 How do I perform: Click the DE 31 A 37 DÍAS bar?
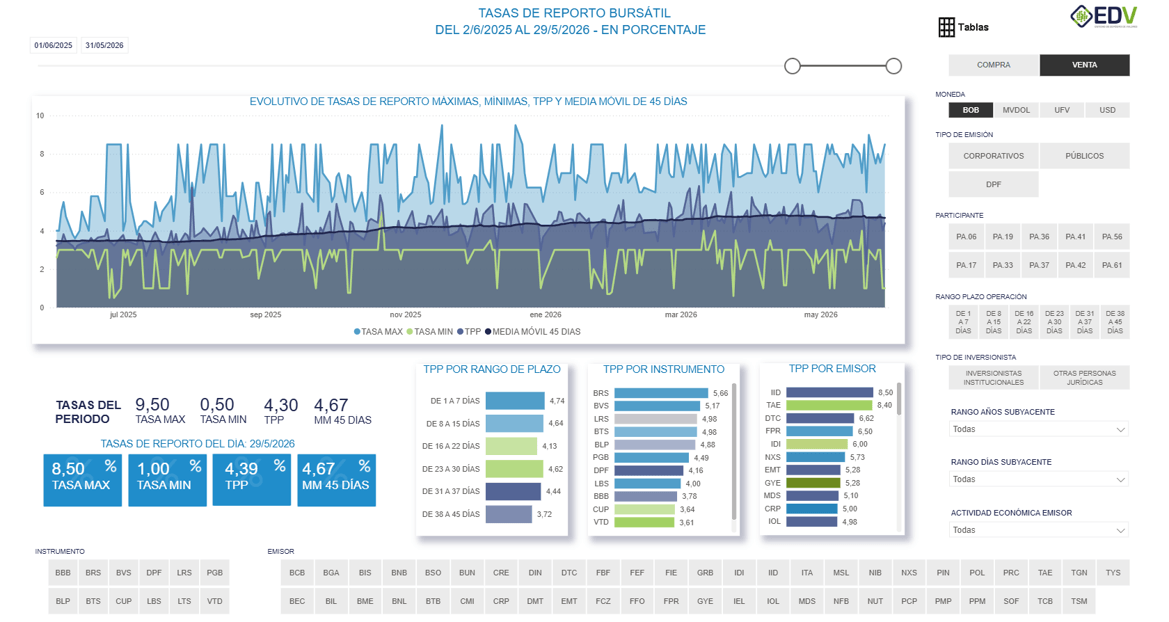point(513,491)
